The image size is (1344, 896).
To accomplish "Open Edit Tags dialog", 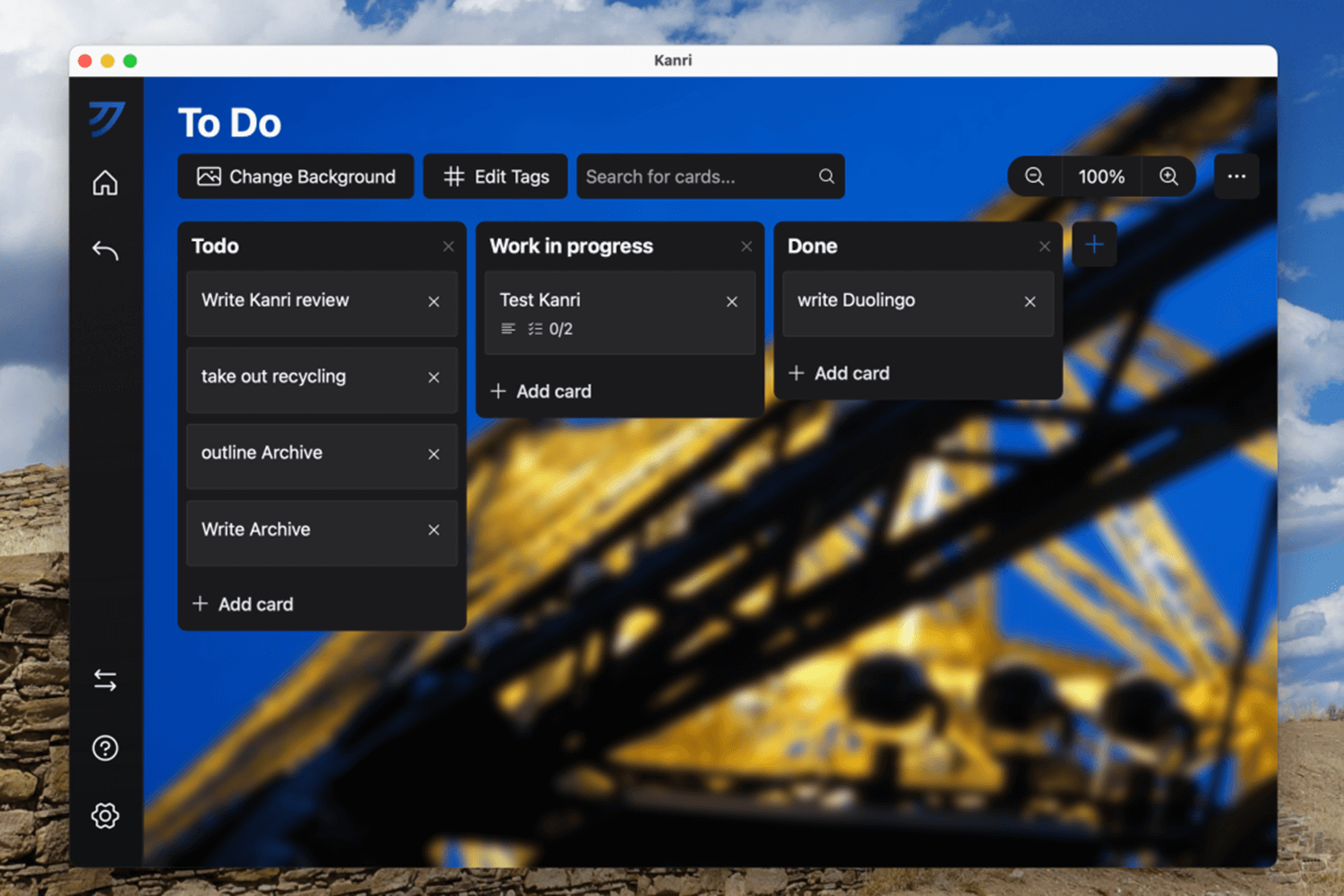I will (x=495, y=177).
